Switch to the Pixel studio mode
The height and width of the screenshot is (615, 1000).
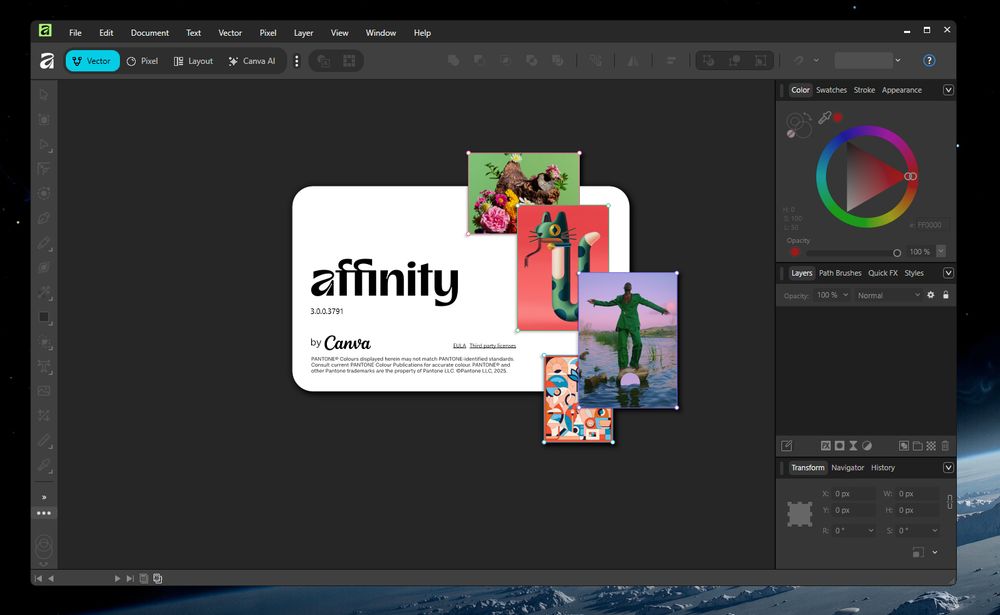tap(142, 61)
